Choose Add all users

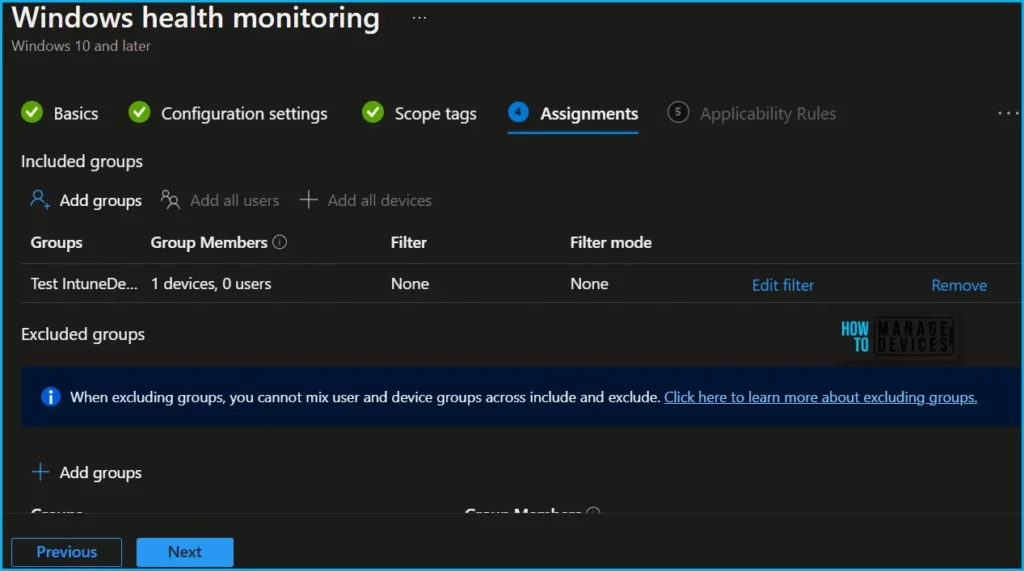(x=234, y=201)
